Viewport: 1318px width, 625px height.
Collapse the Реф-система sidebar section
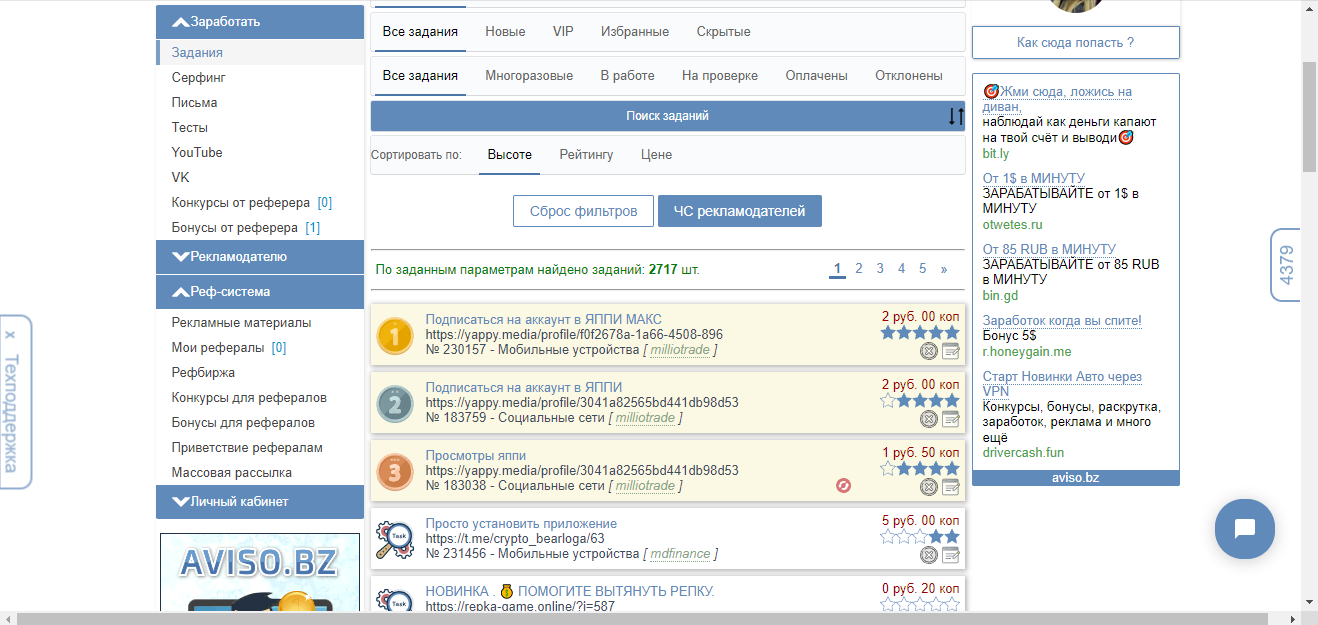260,292
